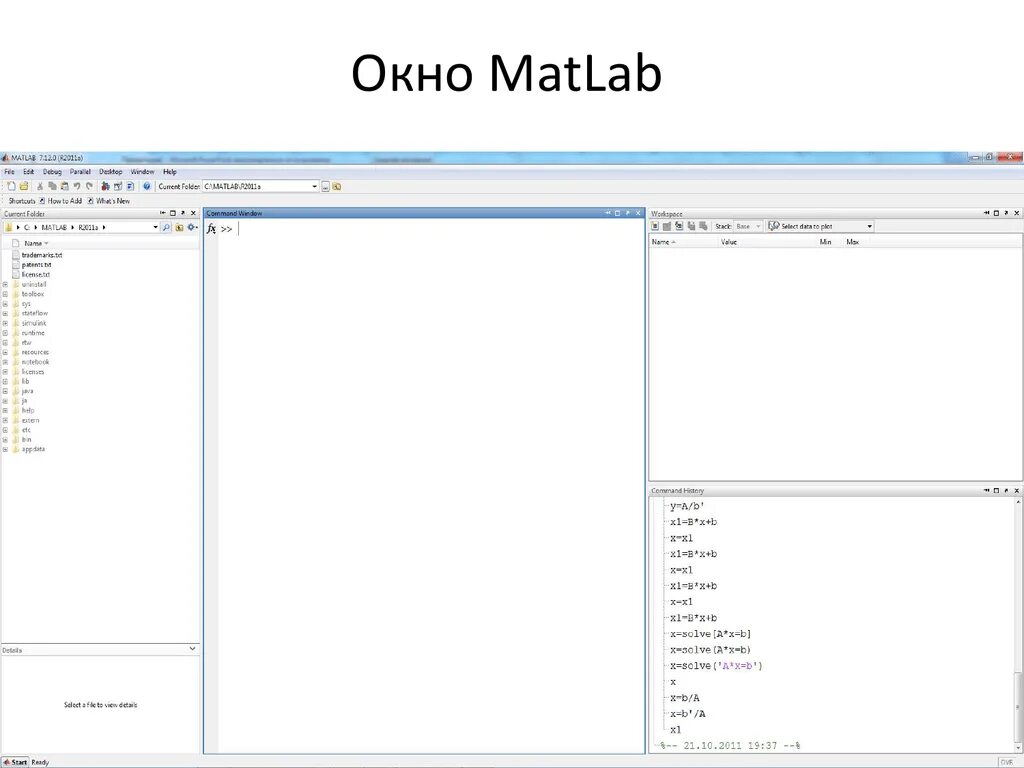
Task: Open Current Folder path dropdown
Action: point(314,187)
